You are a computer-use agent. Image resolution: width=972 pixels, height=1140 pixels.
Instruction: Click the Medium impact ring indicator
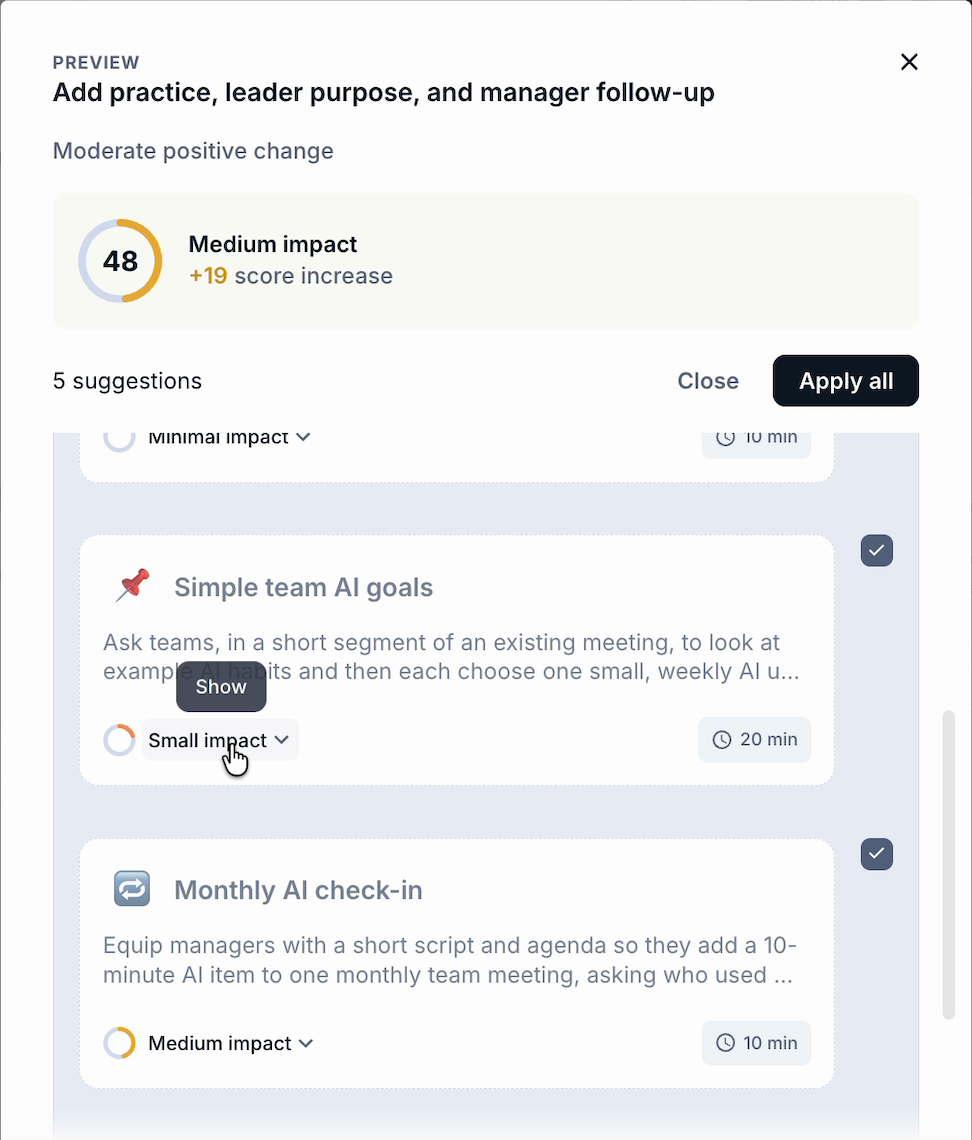point(119,1043)
